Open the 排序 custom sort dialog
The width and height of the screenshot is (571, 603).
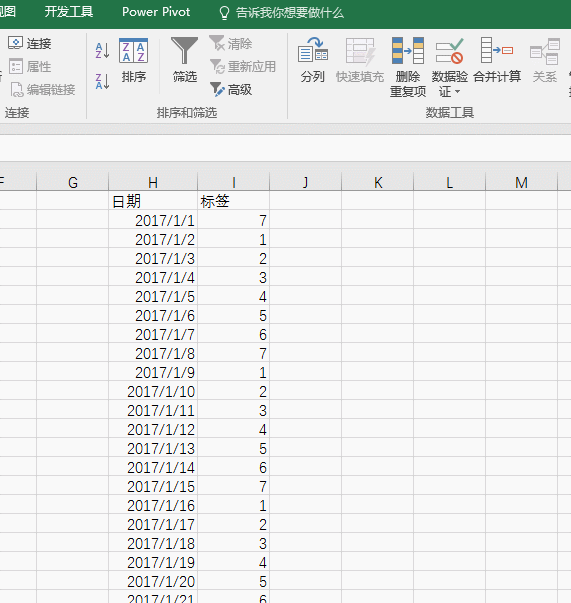pyautogui.click(x=133, y=60)
